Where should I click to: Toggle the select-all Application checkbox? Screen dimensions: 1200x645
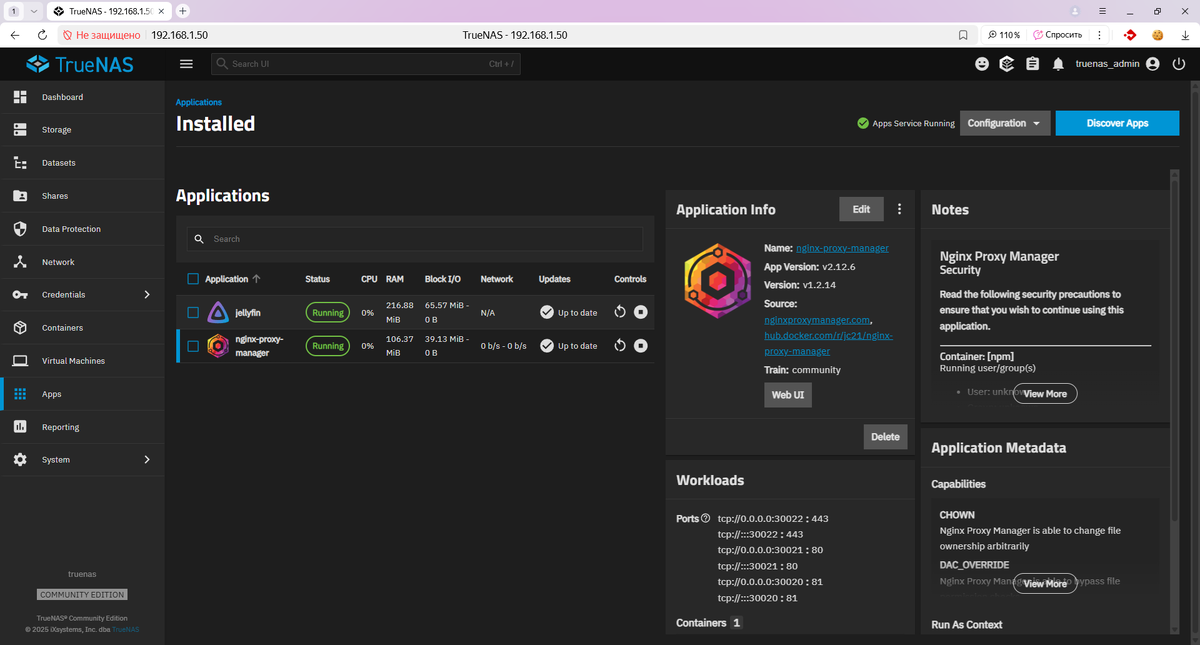(193, 279)
